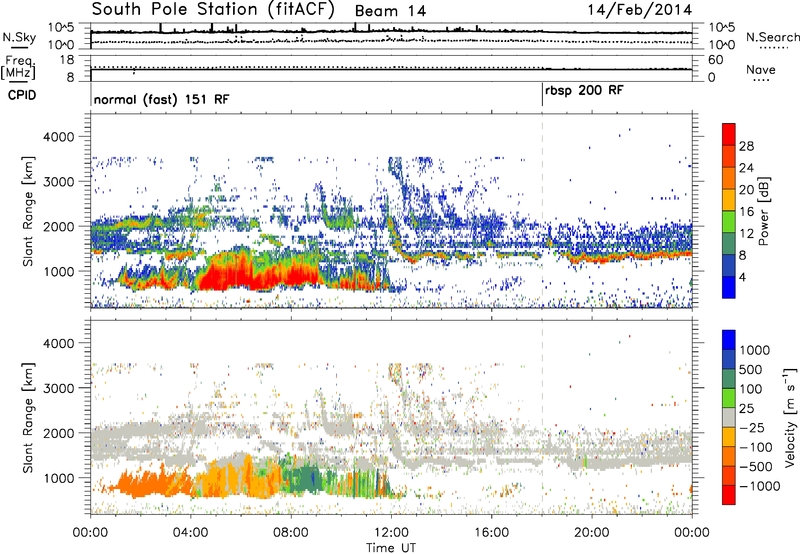Click the '20:00' time axis tick label
800x554 pixels.
(x=591, y=533)
